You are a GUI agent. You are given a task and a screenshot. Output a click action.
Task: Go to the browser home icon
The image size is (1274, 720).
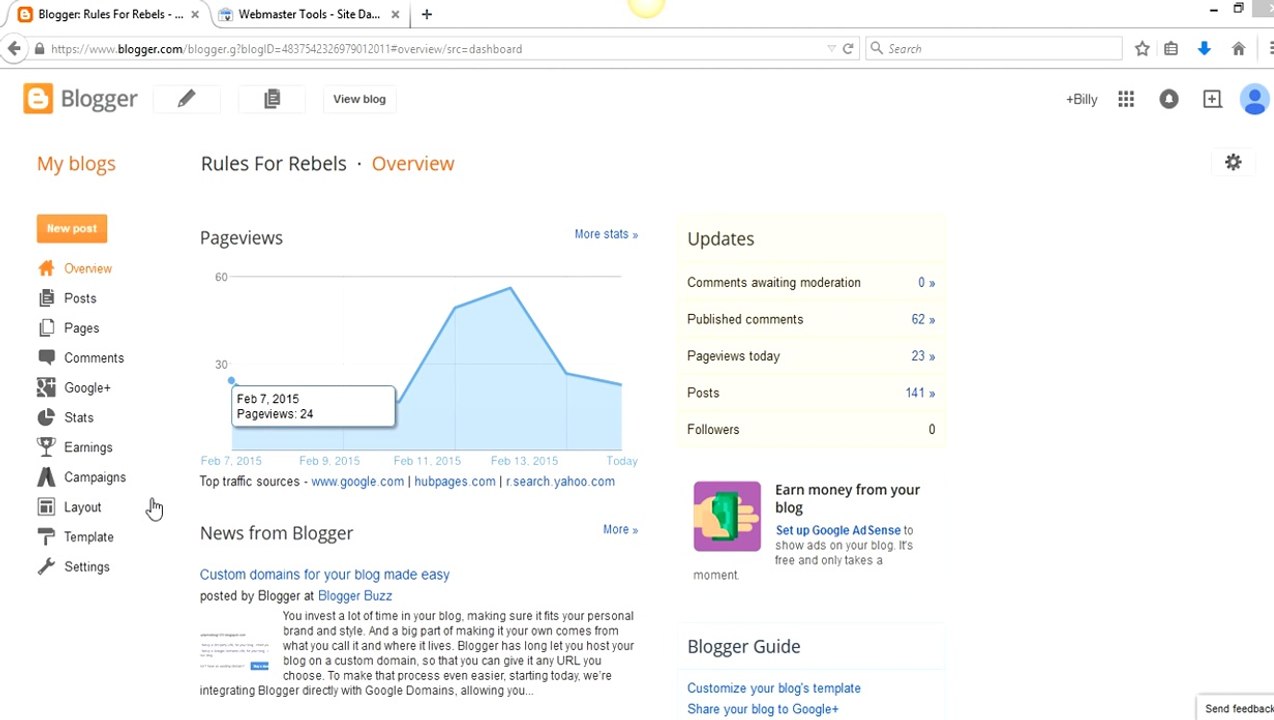tap(1238, 48)
